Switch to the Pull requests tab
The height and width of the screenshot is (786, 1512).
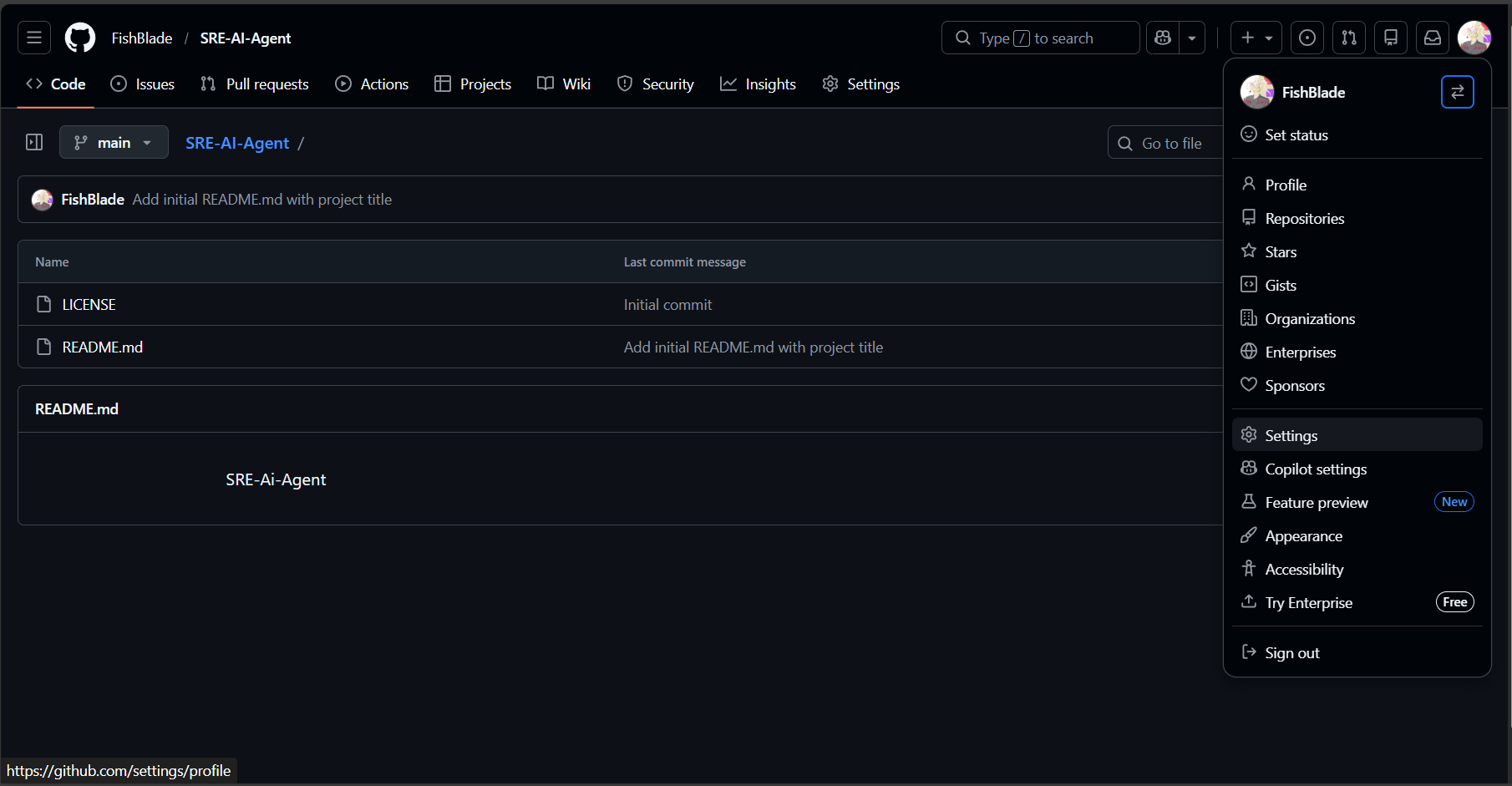(255, 84)
